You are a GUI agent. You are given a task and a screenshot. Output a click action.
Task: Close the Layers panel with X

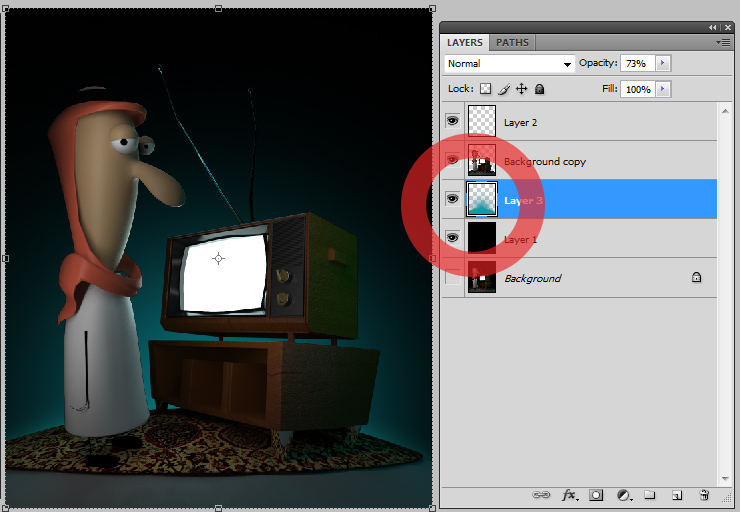[729, 28]
